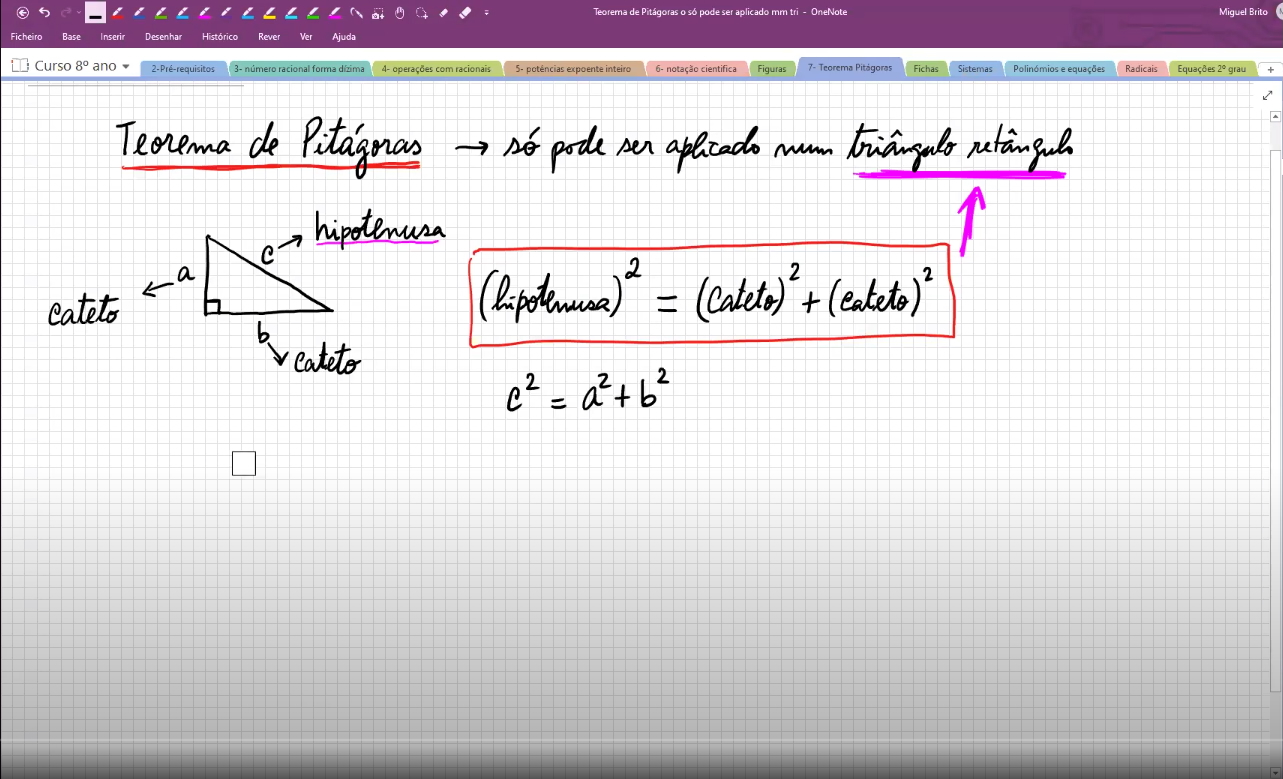Open the Ficheiro menu
Image resolution: width=1283 pixels, height=779 pixels.
click(26, 37)
